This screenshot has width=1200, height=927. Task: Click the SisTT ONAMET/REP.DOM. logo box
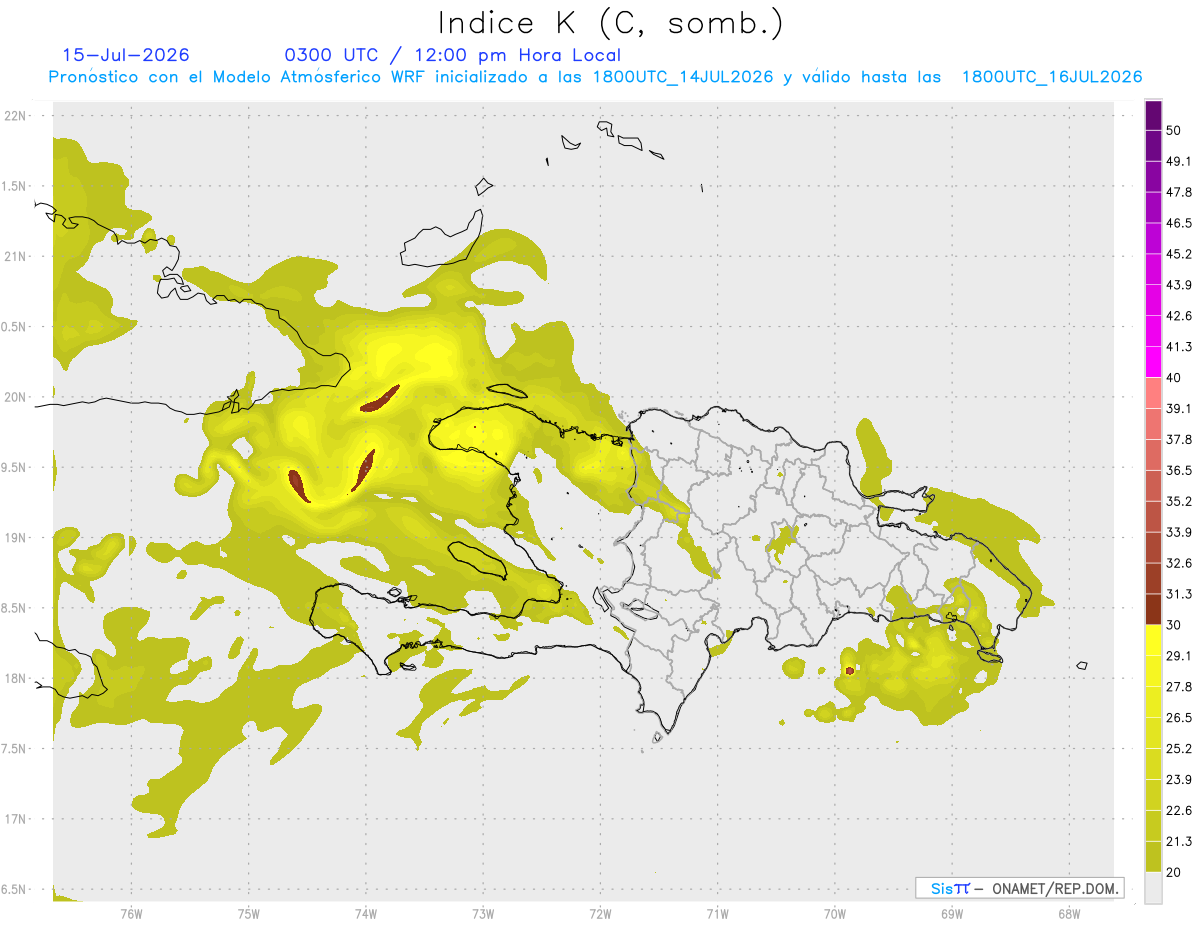[x=1019, y=888]
